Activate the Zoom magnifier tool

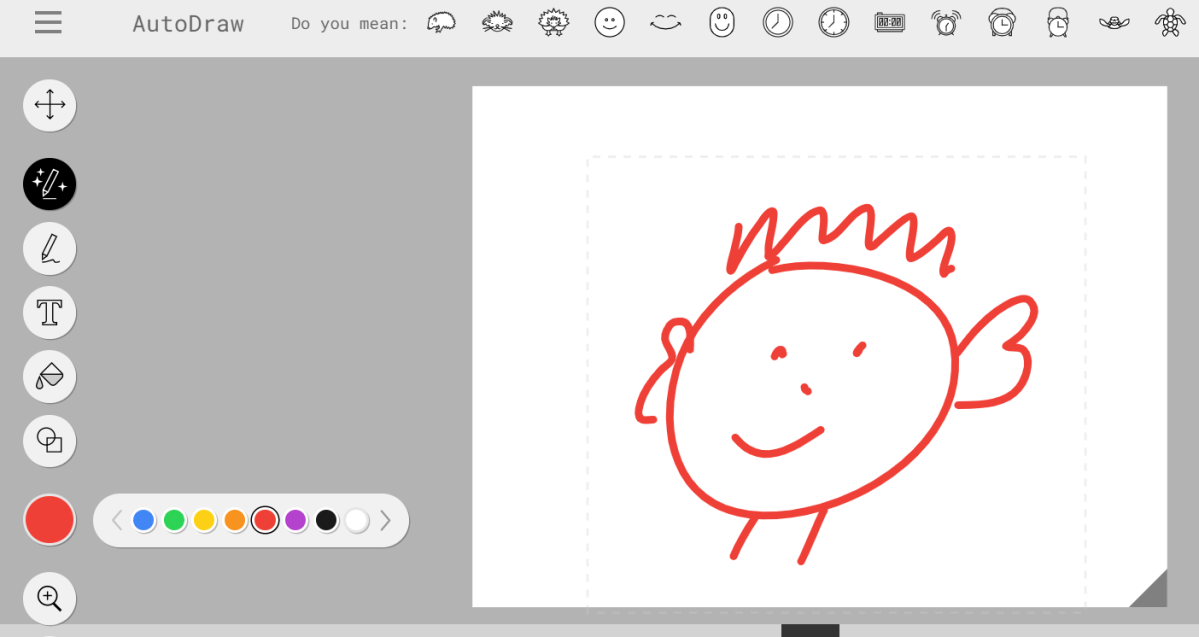click(x=49, y=598)
